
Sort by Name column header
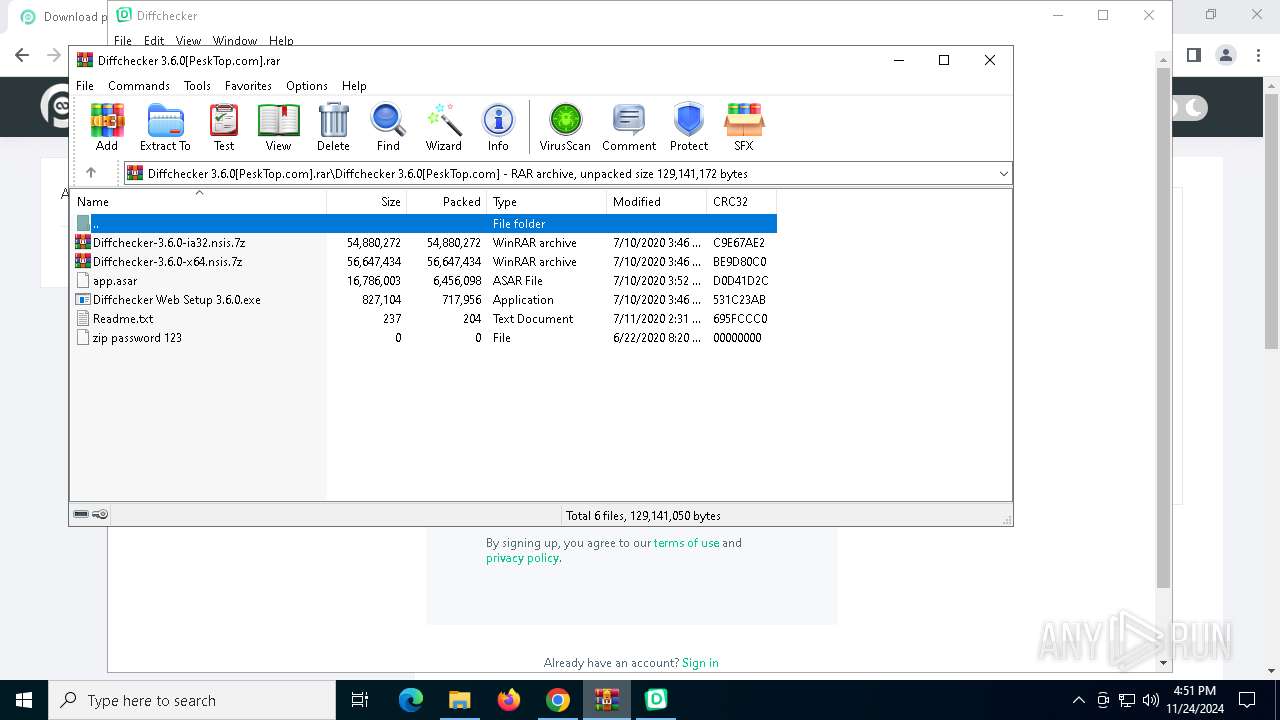(198, 201)
